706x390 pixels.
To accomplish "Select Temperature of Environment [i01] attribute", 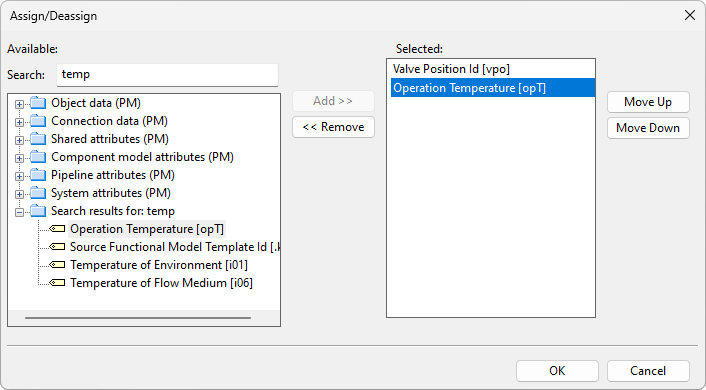I will (x=159, y=265).
